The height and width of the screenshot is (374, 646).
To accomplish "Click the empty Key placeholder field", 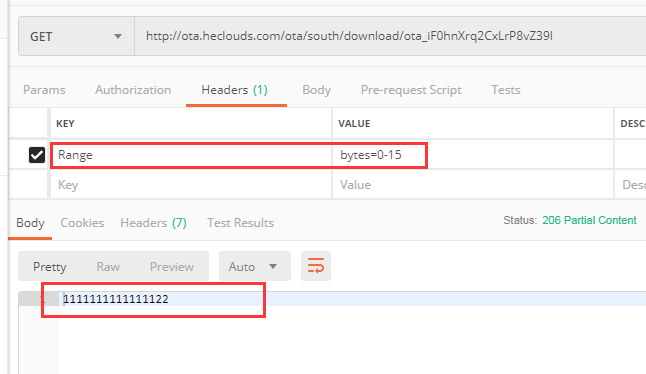I will (191, 185).
